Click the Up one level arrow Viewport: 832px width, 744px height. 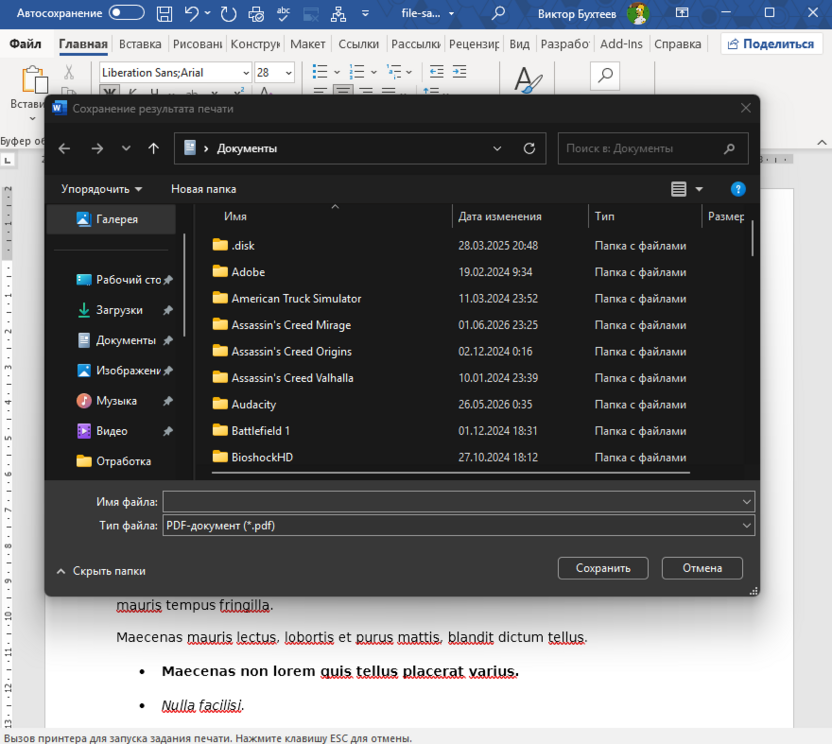point(153,149)
